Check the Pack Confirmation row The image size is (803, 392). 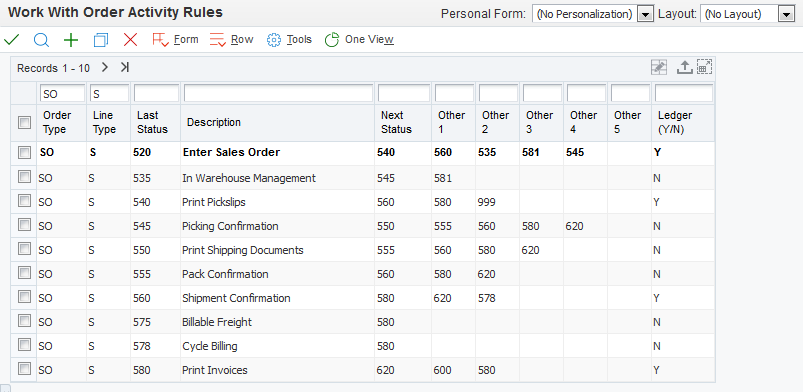[24, 273]
